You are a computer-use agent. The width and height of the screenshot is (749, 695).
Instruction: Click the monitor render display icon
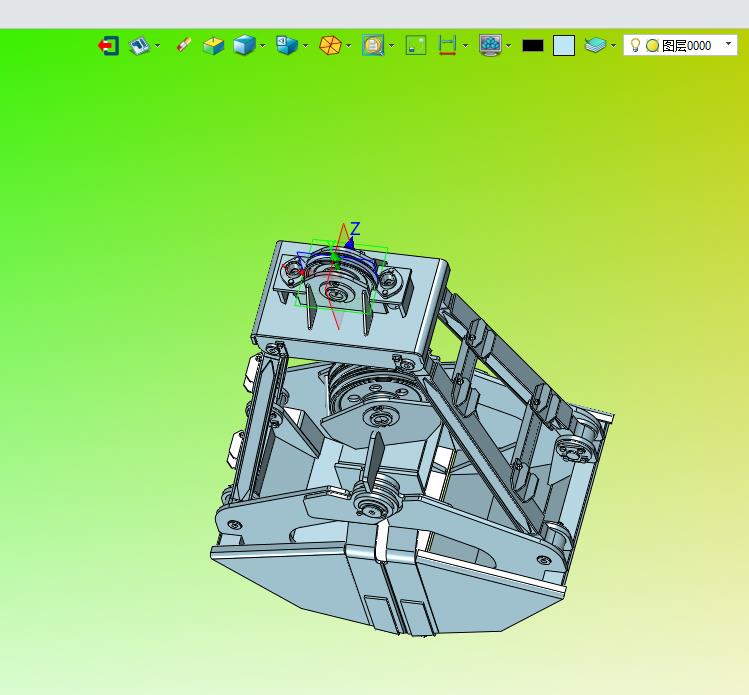pos(491,46)
